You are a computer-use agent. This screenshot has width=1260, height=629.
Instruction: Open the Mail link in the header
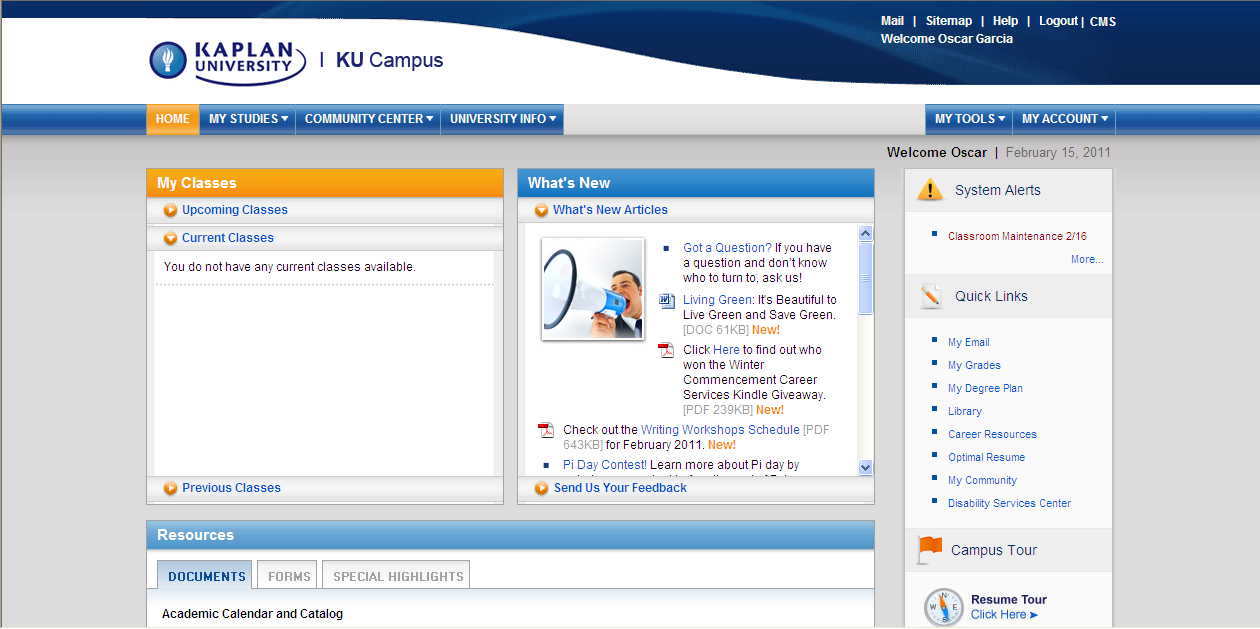pyautogui.click(x=892, y=21)
